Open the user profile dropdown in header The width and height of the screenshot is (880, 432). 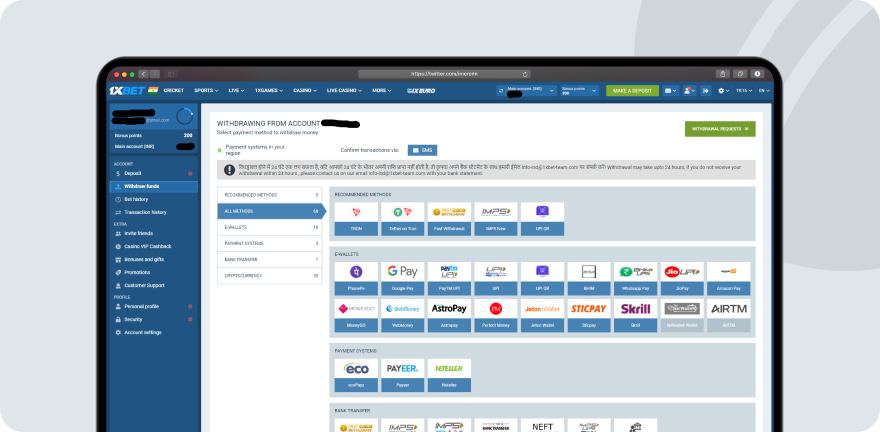coord(690,90)
